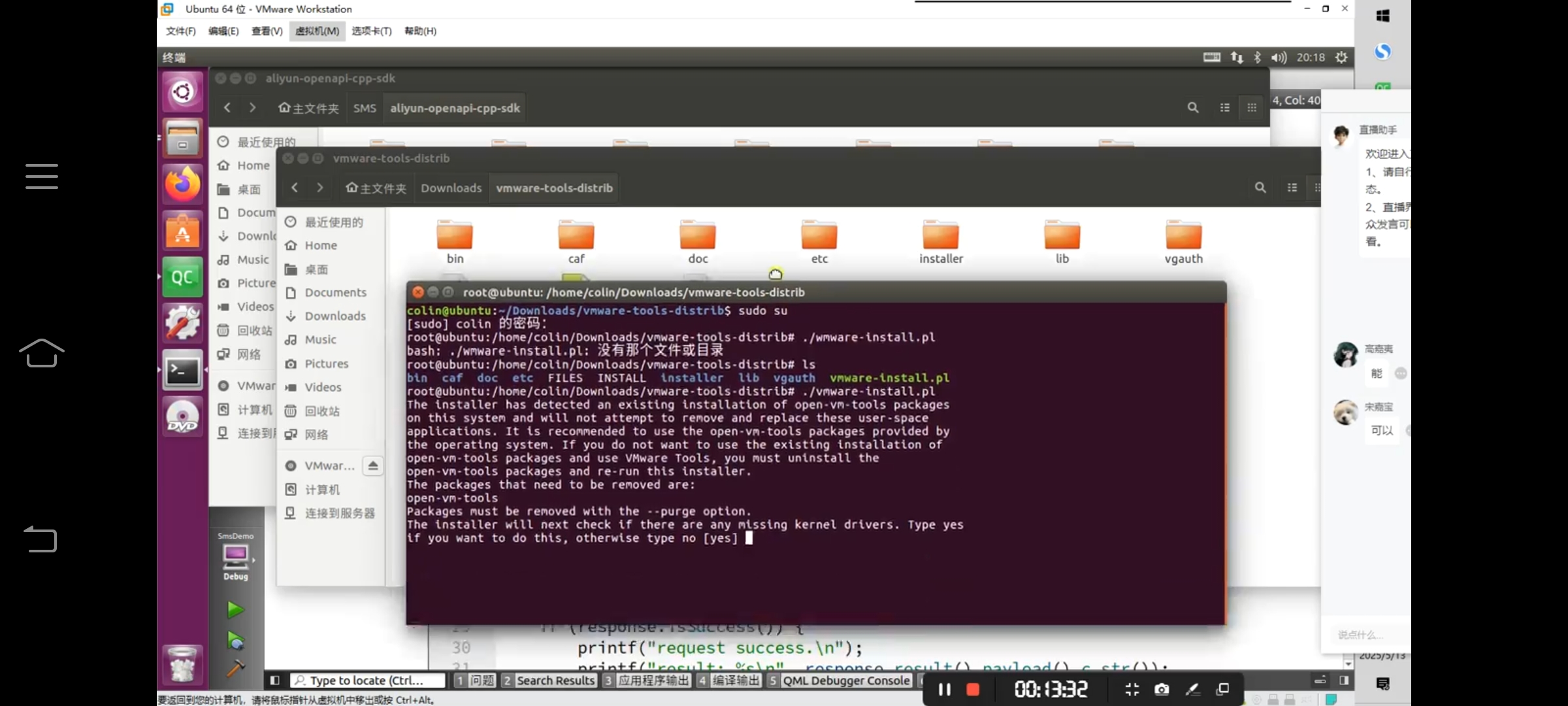The width and height of the screenshot is (1568, 706).
Task: Switch to list view in the vmware-tools-distrib window
Action: [1292, 188]
